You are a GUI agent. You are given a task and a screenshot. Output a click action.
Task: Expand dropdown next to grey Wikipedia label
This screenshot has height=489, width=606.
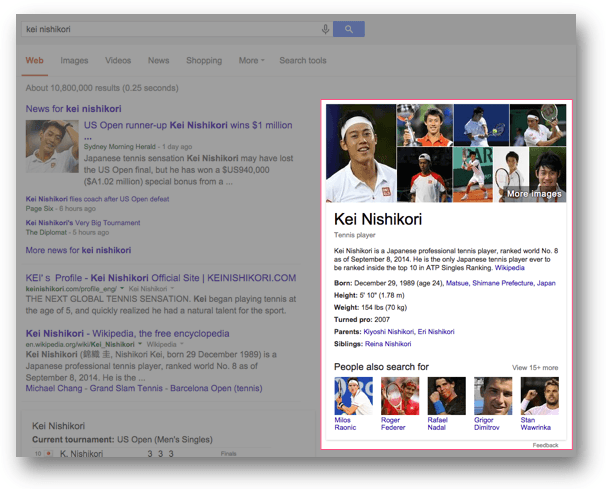181,344
